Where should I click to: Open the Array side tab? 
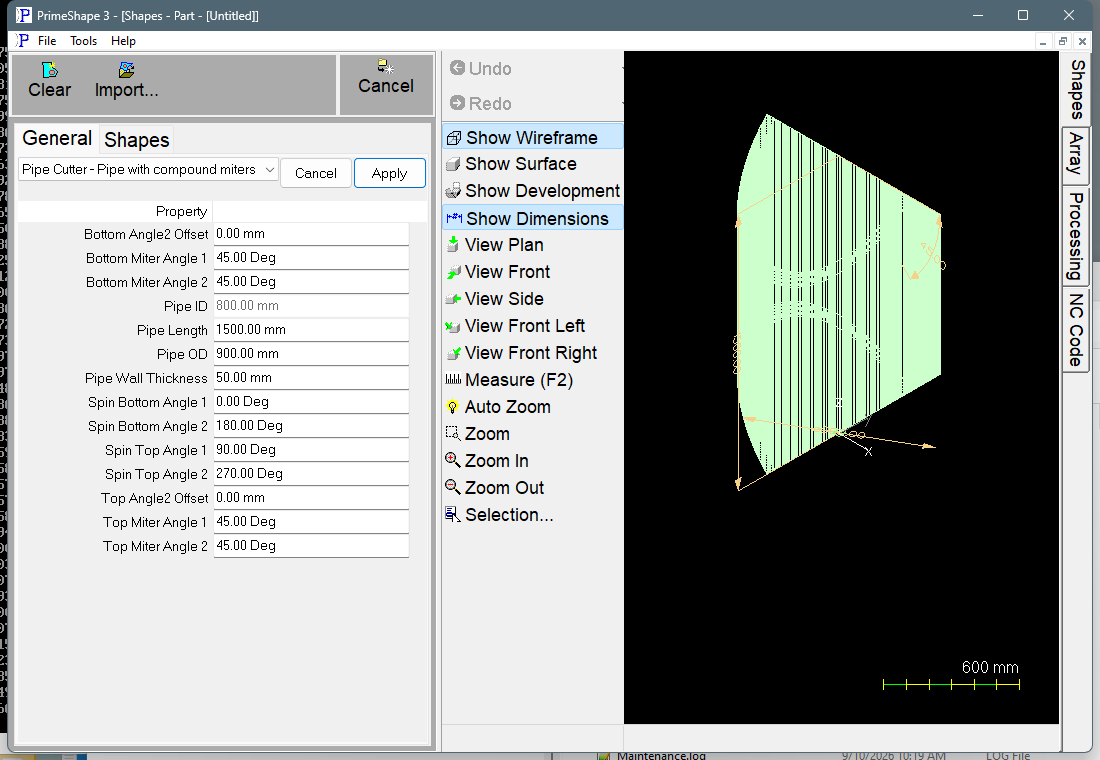click(1076, 155)
